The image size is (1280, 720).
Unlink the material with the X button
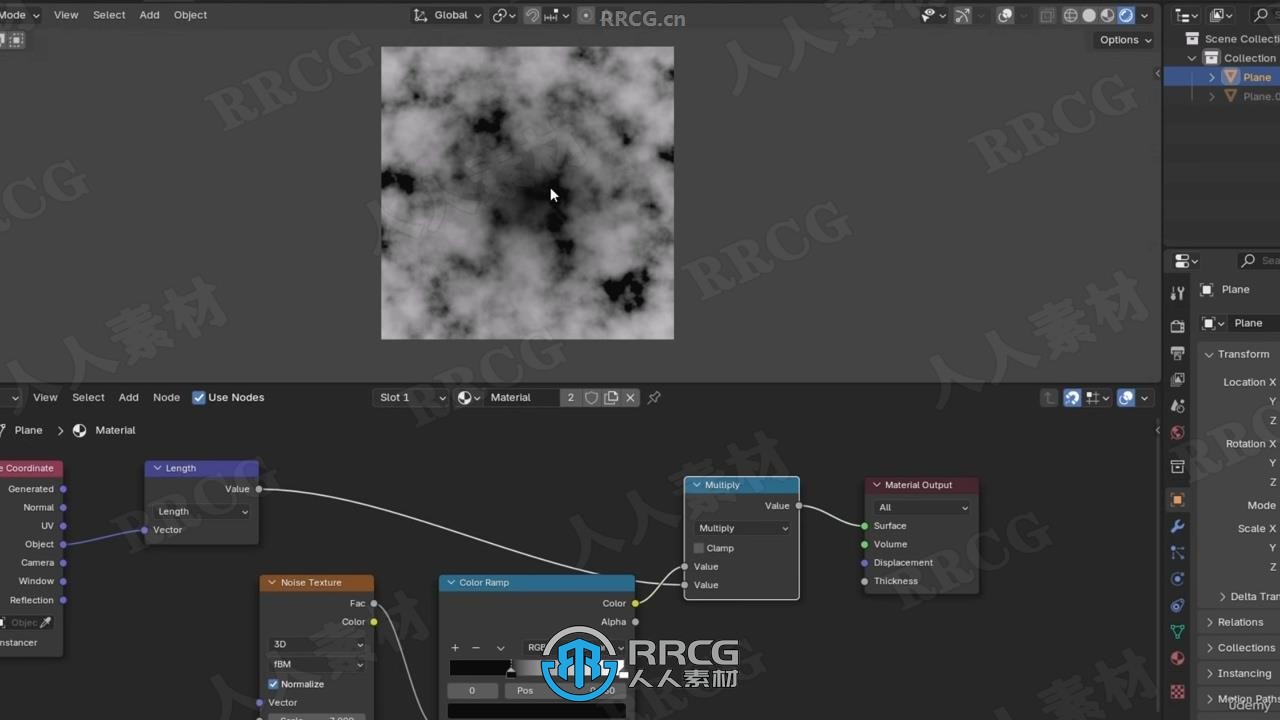(x=630, y=397)
